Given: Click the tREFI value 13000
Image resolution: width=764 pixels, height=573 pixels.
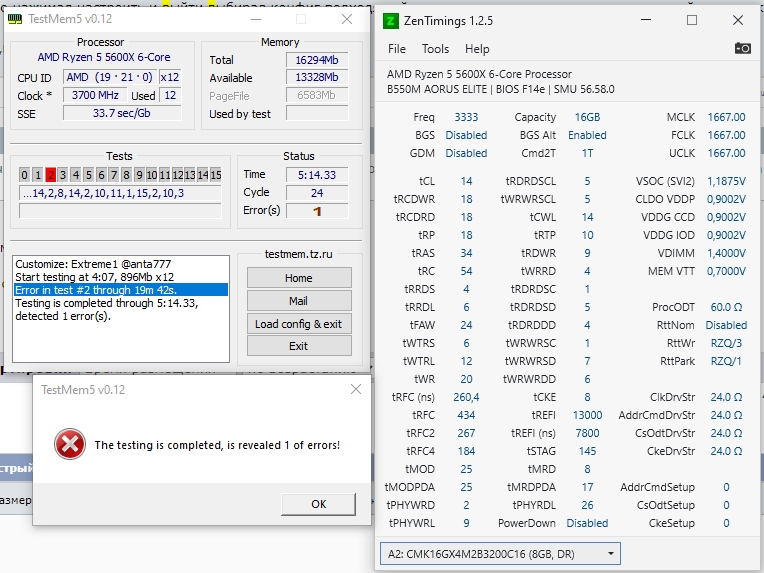Looking at the screenshot, I should (587, 415).
